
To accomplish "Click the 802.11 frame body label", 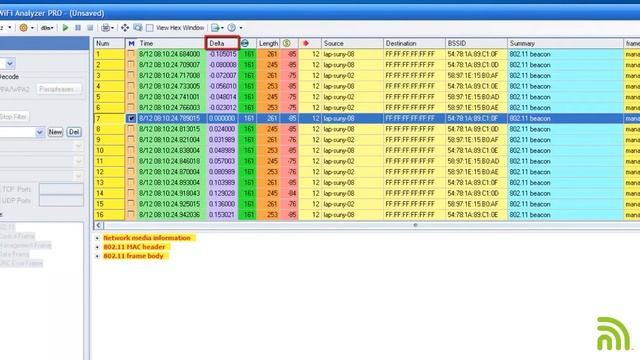I will [133, 256].
